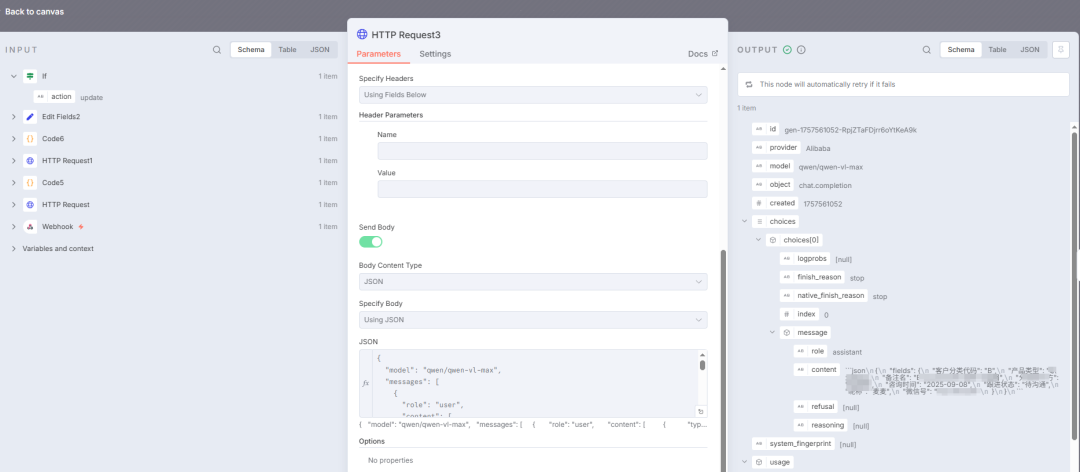The width and height of the screenshot is (1080, 472).
Task: Click the Edit Fields2 pencil icon
Action: 30,117
